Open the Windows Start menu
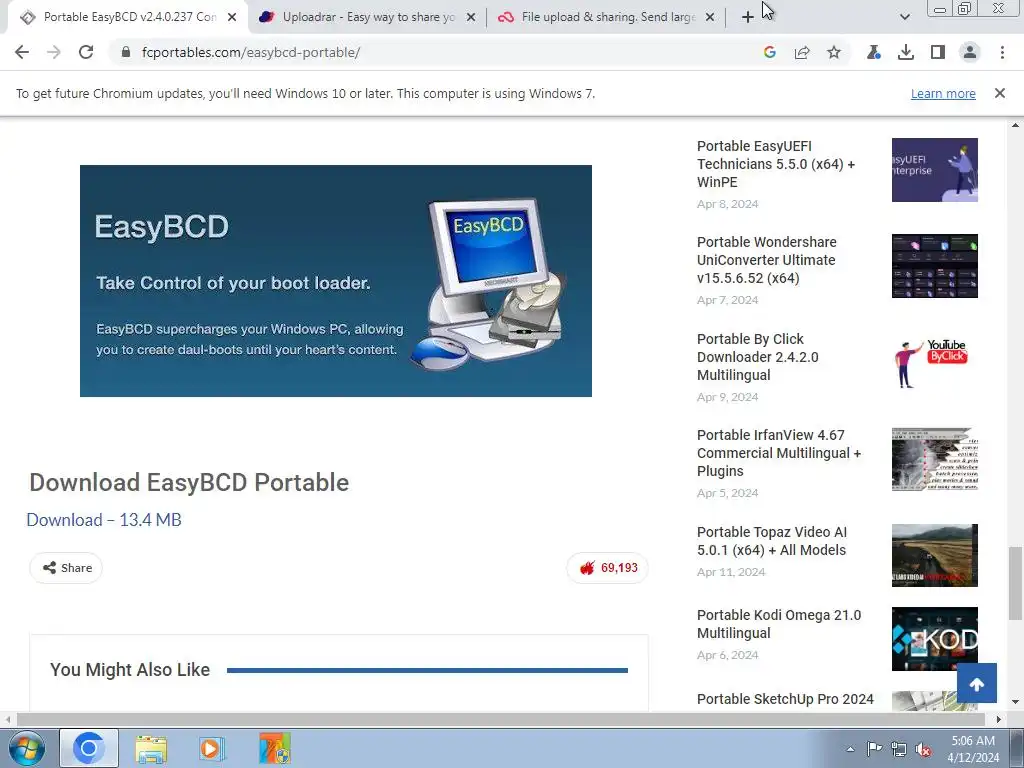 26,748
